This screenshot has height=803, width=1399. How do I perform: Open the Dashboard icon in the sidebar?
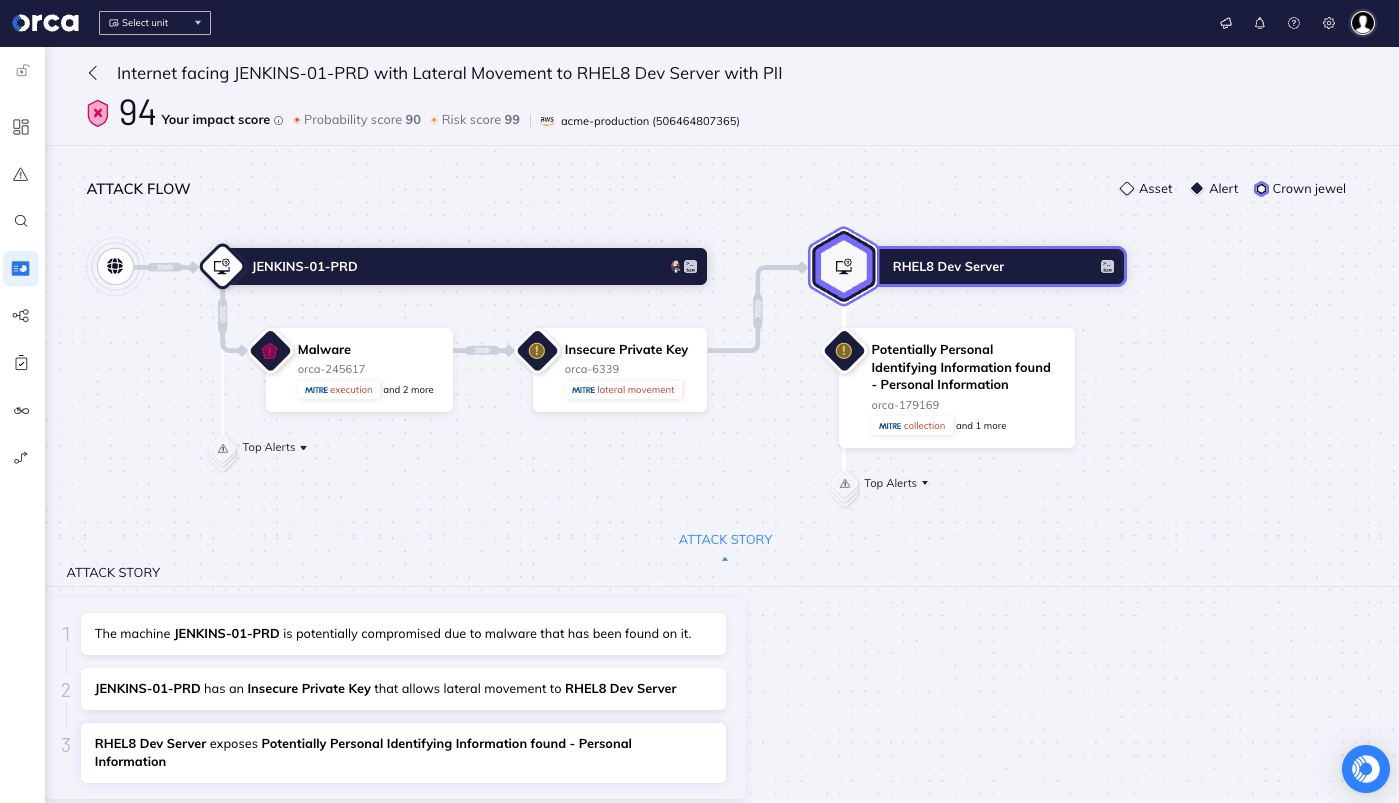pos(20,127)
